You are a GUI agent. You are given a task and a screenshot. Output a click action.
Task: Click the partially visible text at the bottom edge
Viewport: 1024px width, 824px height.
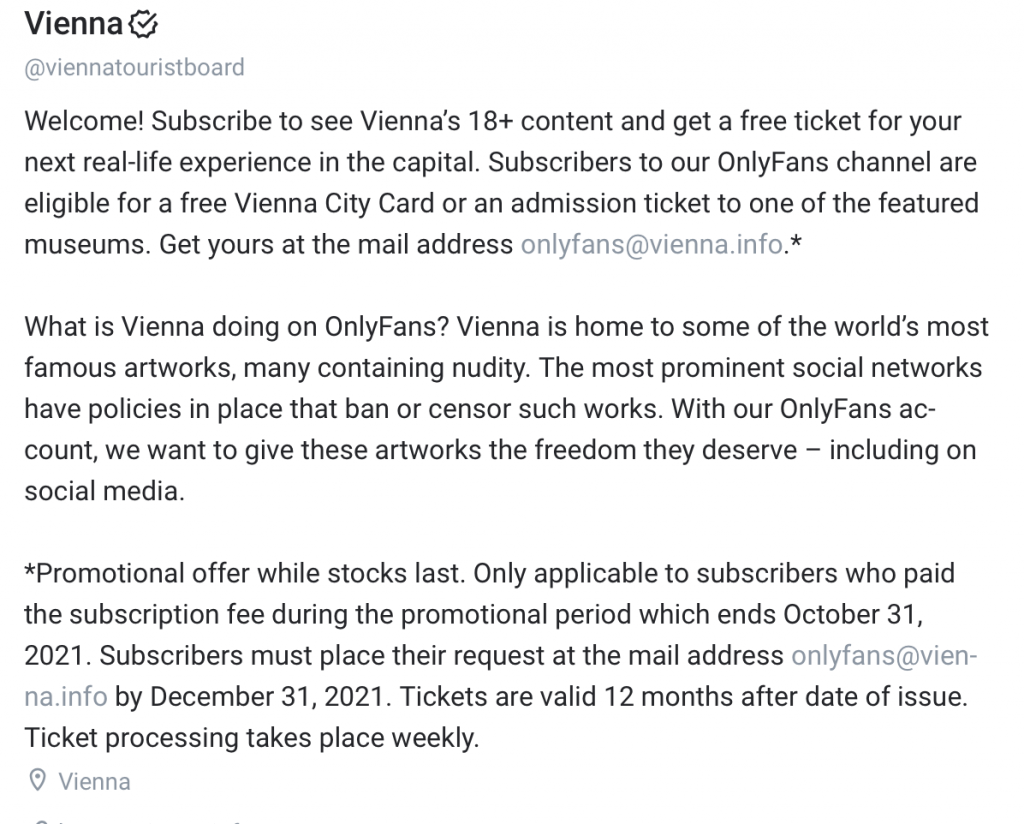point(150,821)
